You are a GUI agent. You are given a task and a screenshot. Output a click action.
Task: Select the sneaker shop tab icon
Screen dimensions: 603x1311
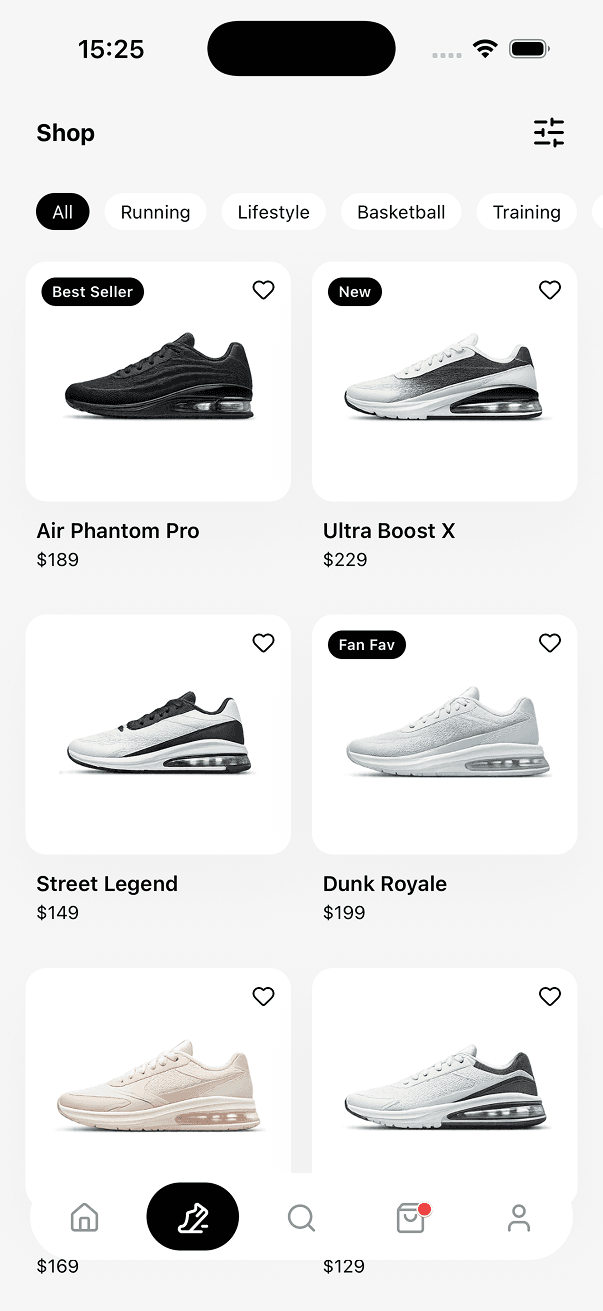pyautogui.click(x=192, y=1217)
